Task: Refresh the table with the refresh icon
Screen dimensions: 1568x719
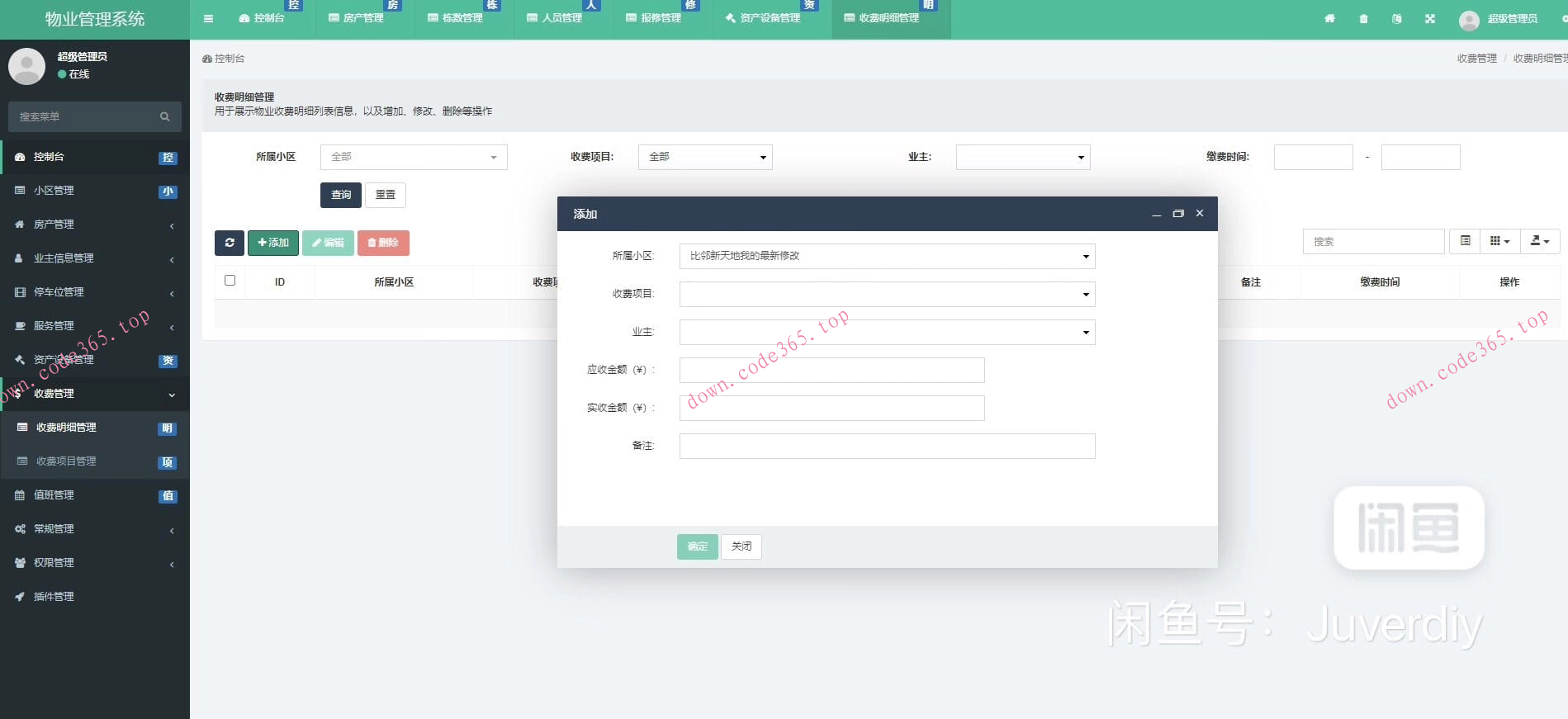Action: (230, 243)
